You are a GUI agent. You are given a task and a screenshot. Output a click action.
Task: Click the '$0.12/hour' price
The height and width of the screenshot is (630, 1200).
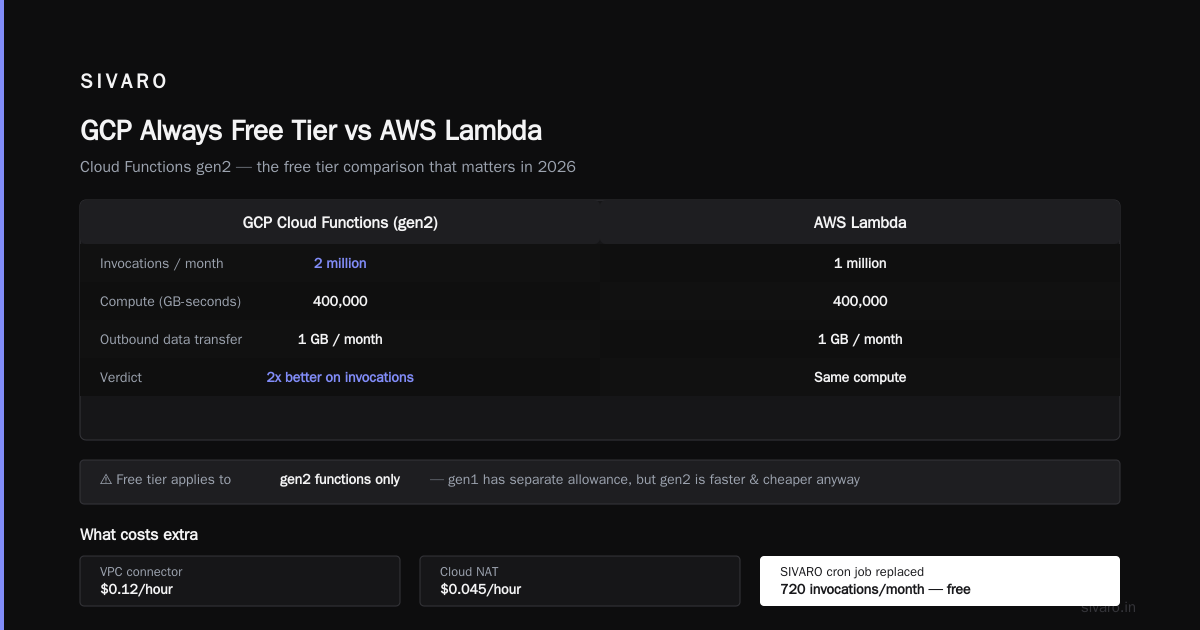(136, 589)
